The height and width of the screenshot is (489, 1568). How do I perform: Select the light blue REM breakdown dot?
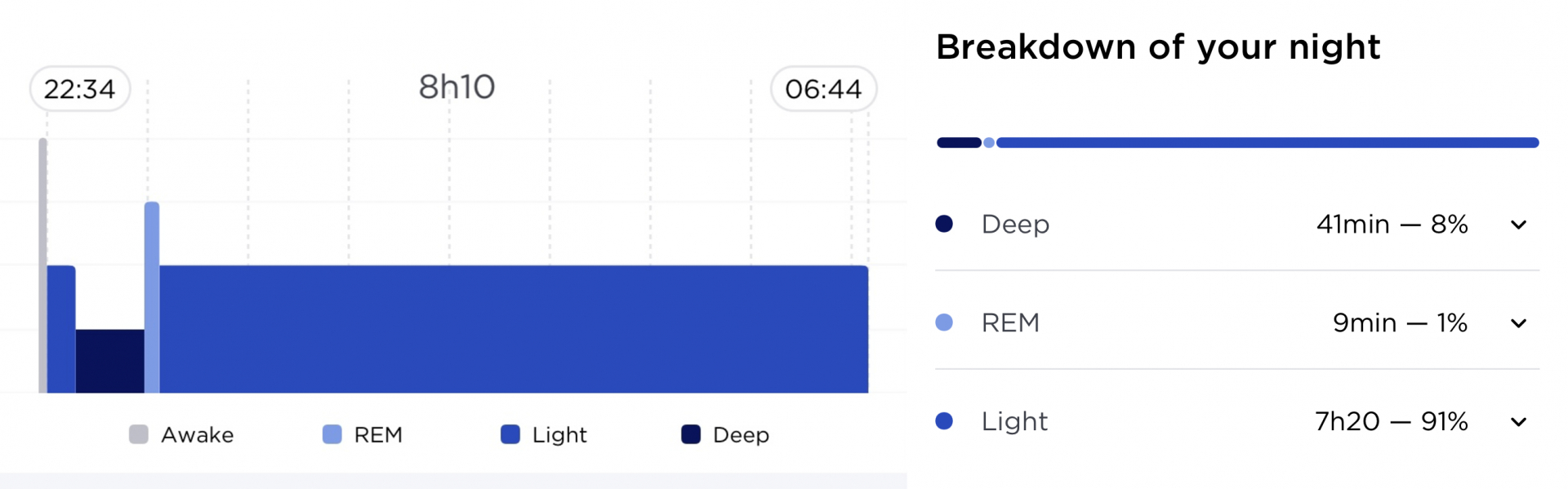click(944, 322)
